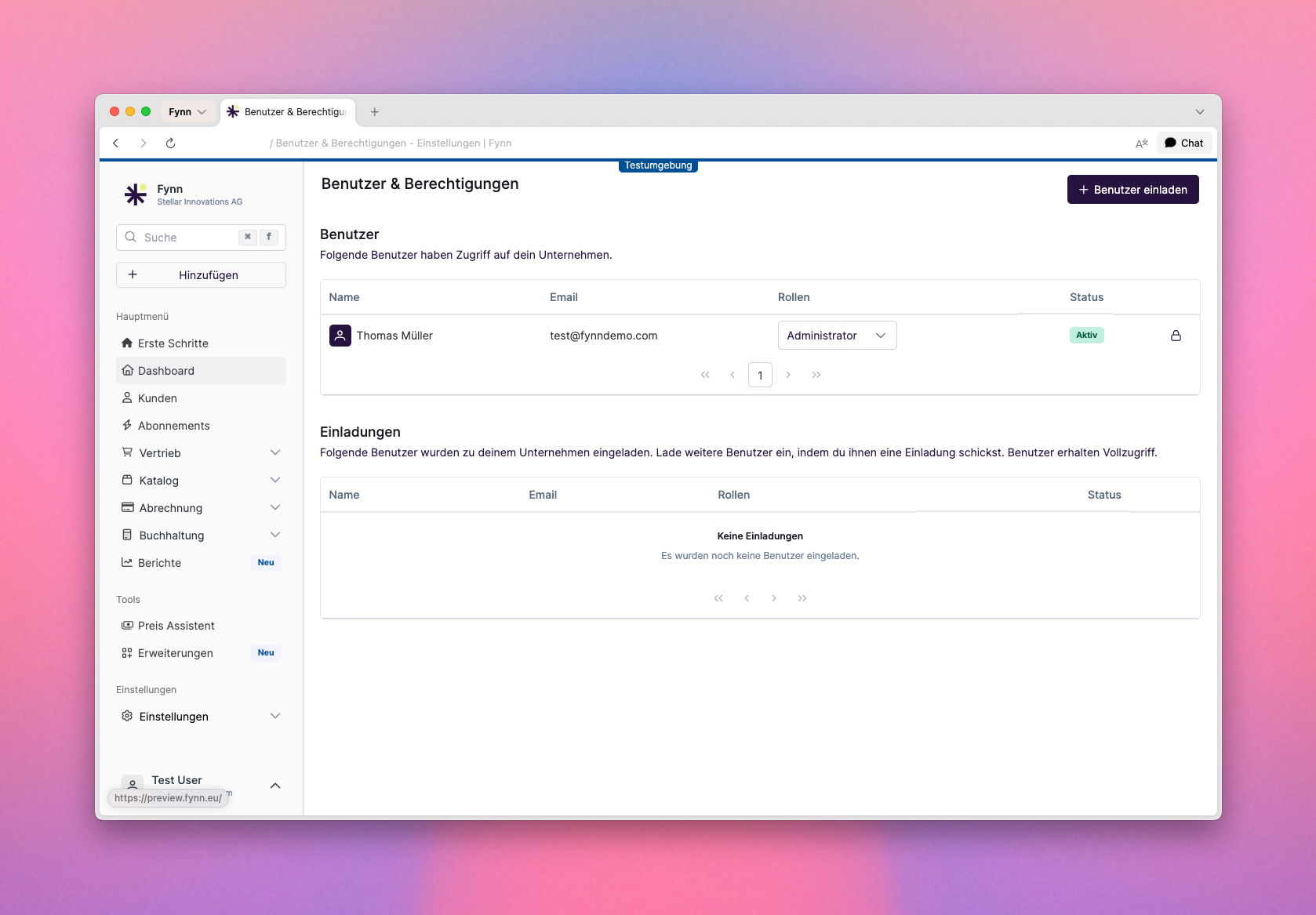Open Erste Schritte in the sidebar
Viewport: 1316px width, 915px height.
[201, 343]
